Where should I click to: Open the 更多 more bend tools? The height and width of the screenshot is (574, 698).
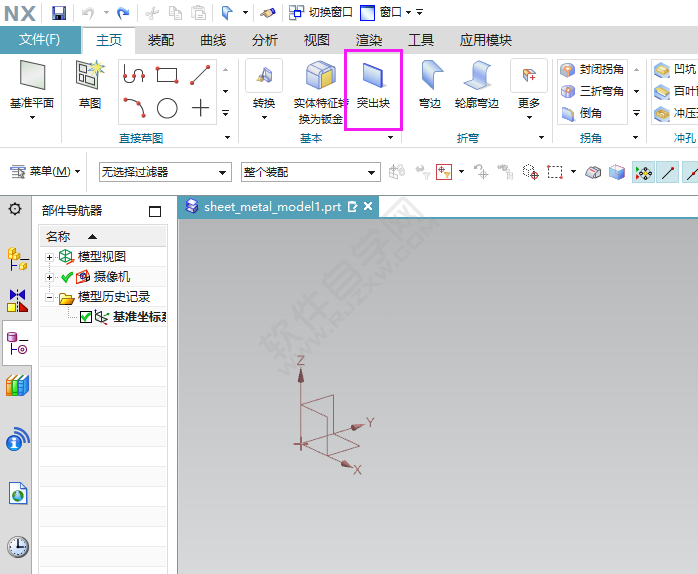pyautogui.click(x=529, y=89)
